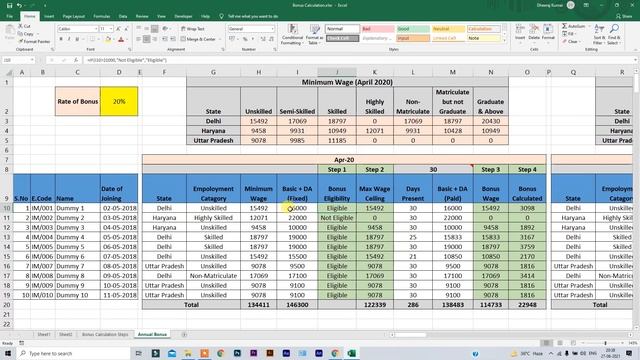Viewport: 640px width, 360px height.
Task: Open Conditional Formatting menu
Action: point(292,34)
